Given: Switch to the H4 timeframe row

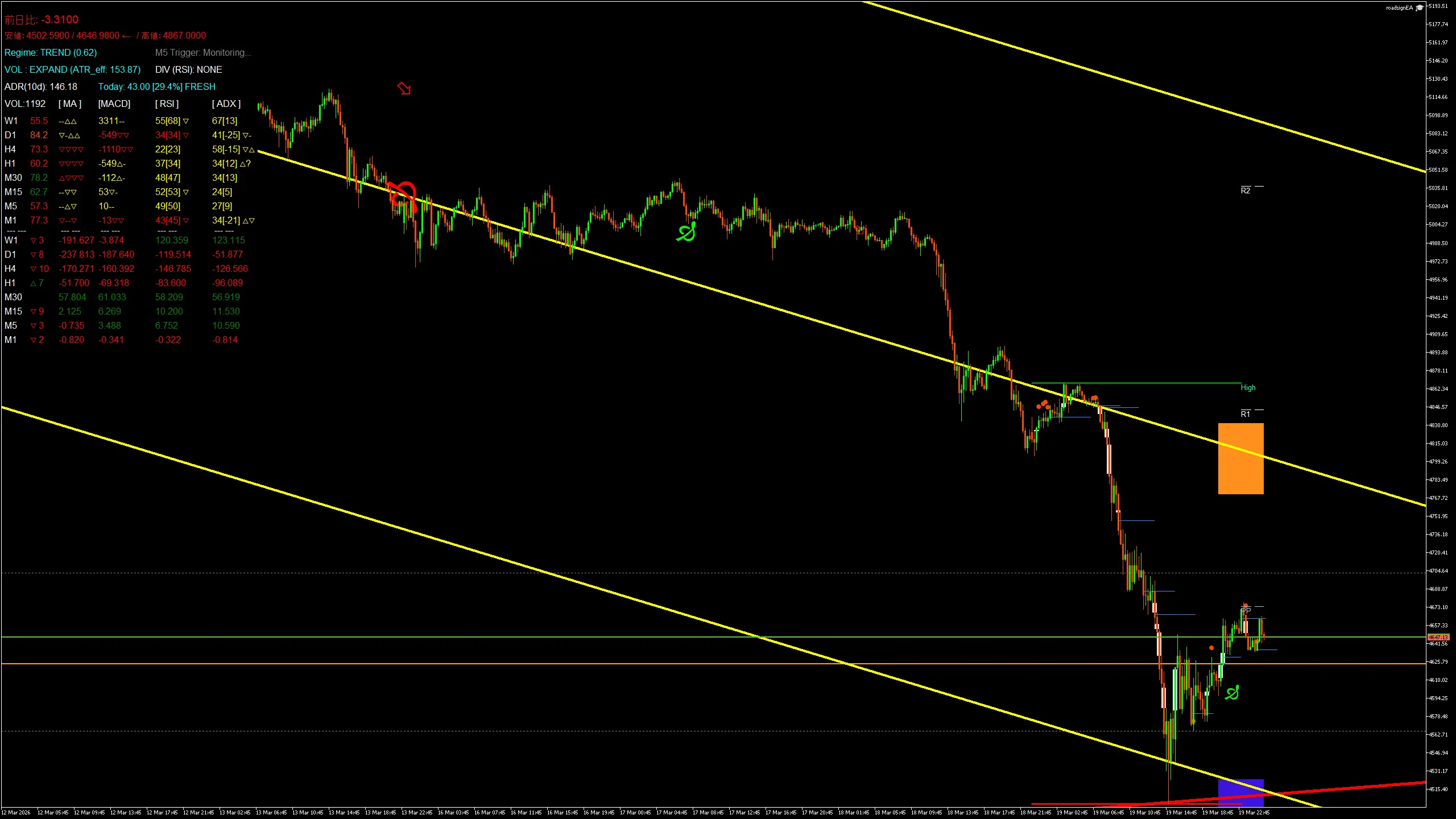Looking at the screenshot, I should (x=10, y=149).
